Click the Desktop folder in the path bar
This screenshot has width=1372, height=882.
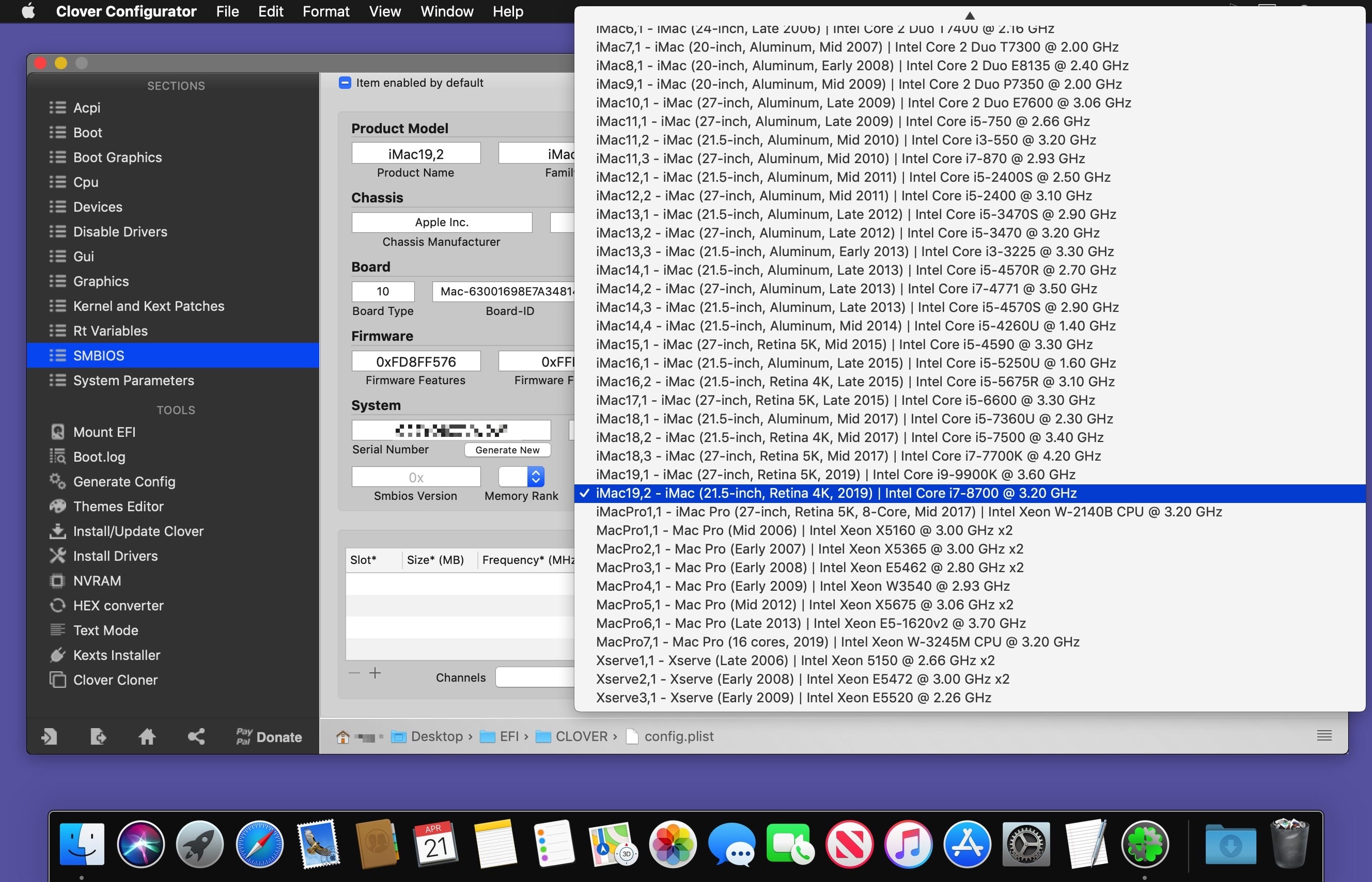427,736
